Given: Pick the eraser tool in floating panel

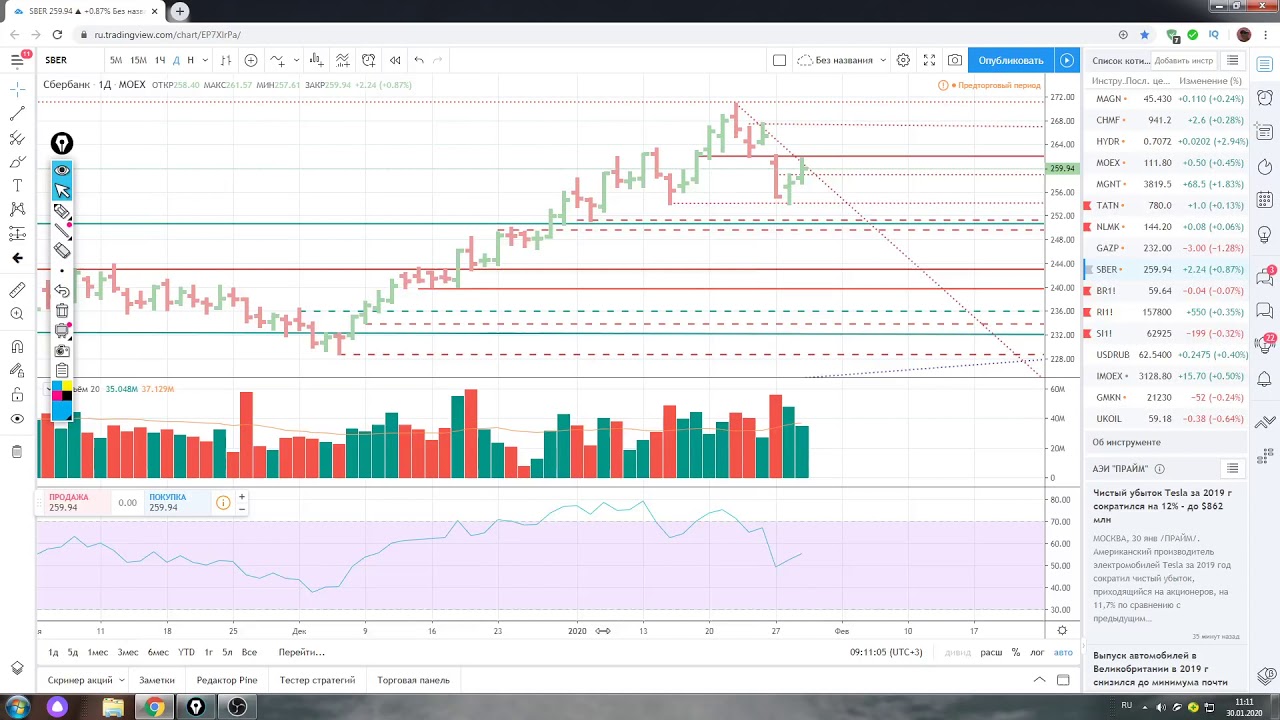Looking at the screenshot, I should pos(62,251).
